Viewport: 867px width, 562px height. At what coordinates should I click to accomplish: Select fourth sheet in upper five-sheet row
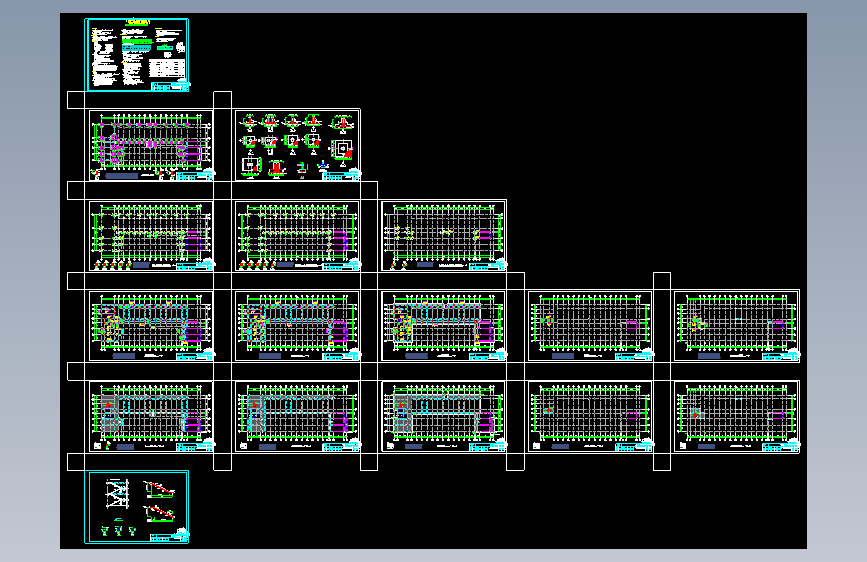click(590, 326)
